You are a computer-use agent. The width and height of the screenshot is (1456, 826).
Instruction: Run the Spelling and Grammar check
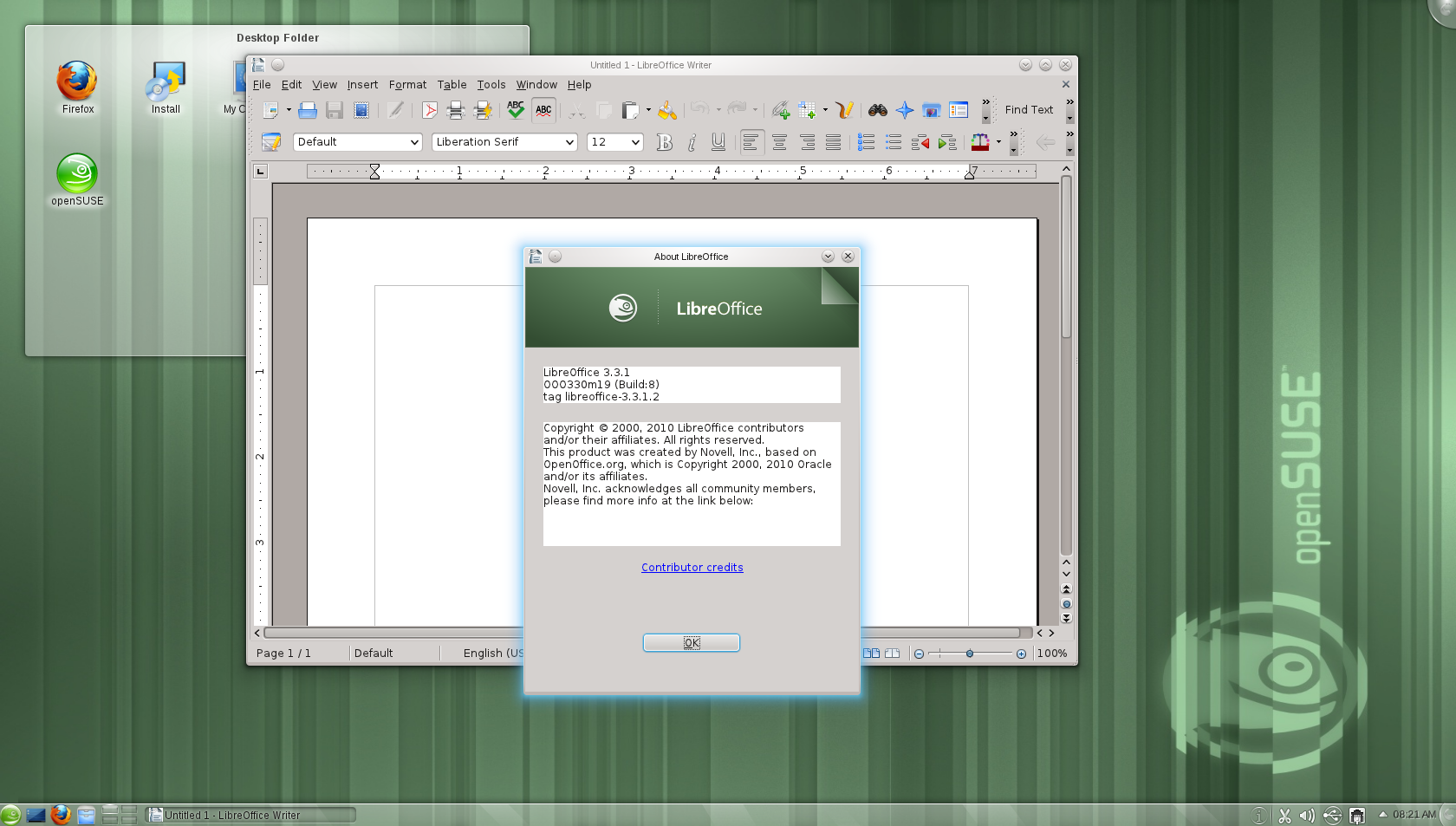pyautogui.click(x=516, y=110)
